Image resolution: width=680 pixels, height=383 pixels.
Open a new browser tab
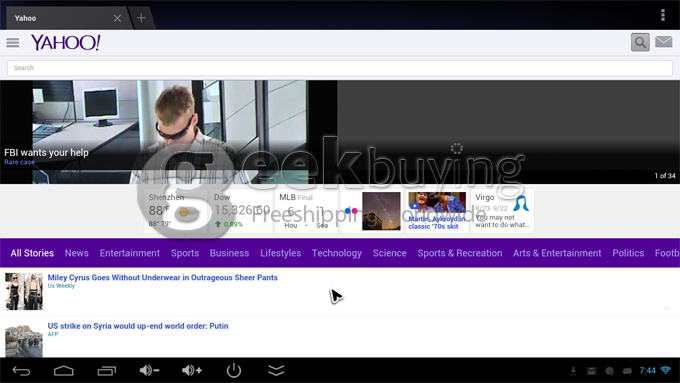click(141, 18)
